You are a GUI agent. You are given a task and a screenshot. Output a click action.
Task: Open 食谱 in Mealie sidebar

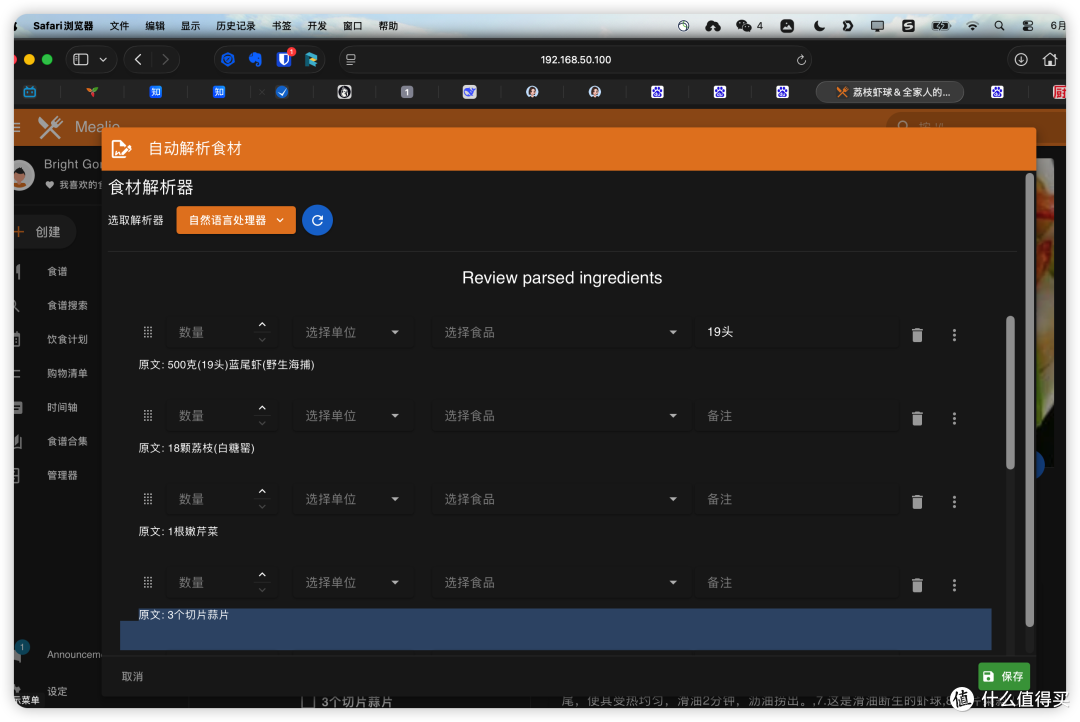(x=56, y=271)
